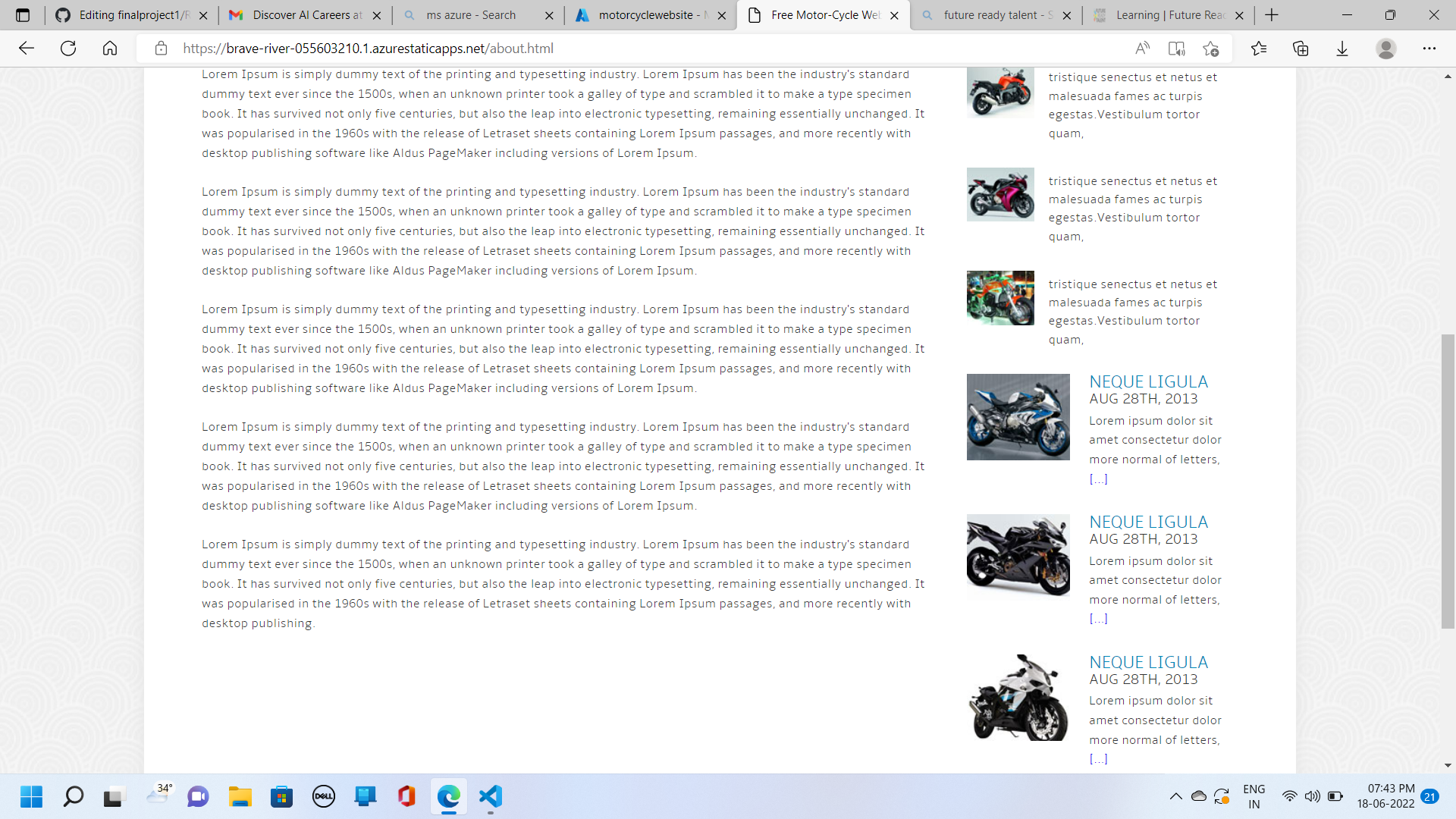The height and width of the screenshot is (819, 1456).
Task: Switch to the motorcyclewebsite tab
Action: tap(648, 14)
